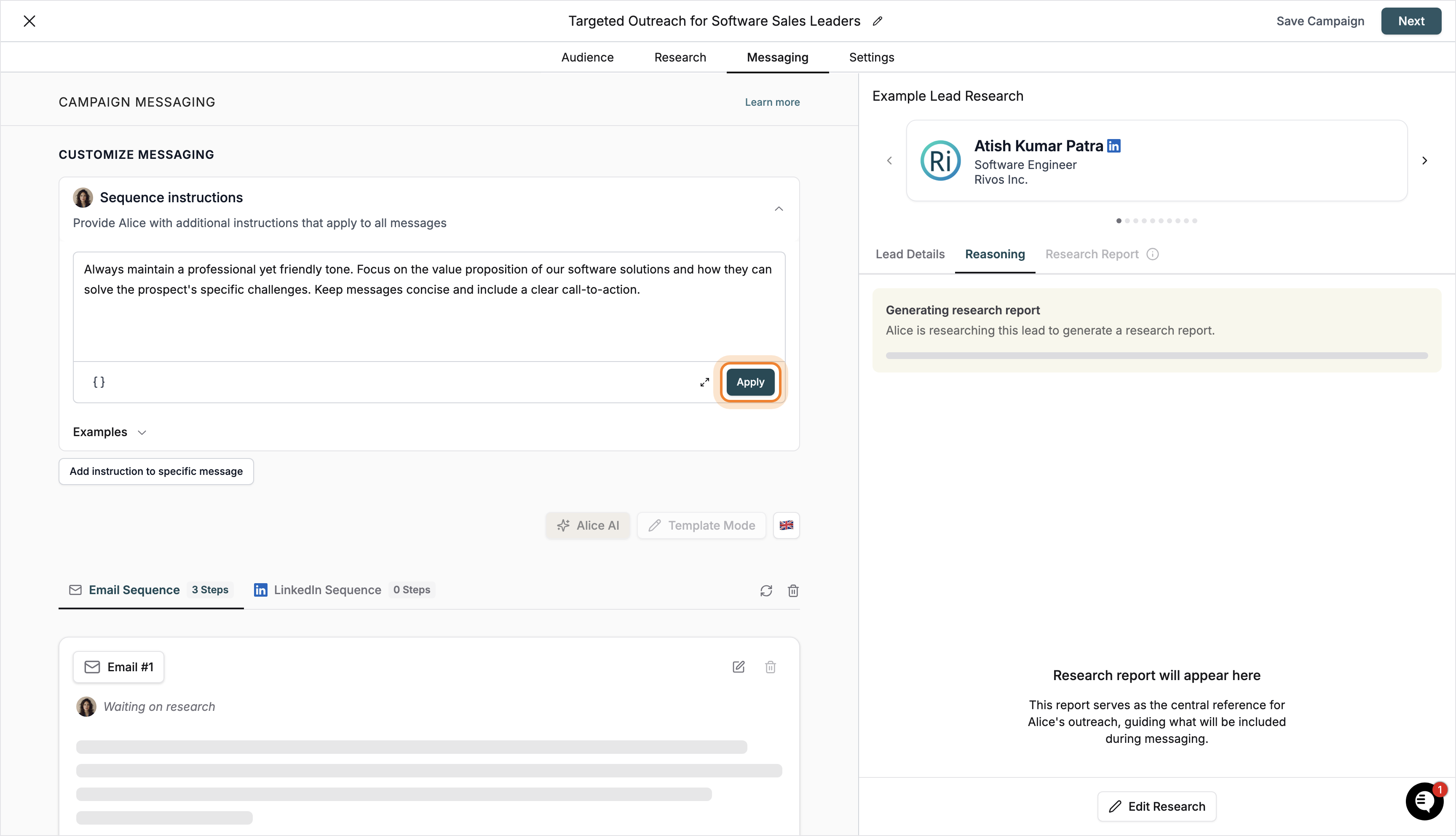Click the pencil icon to rename campaign title
This screenshot has height=836, width=1456.
(x=877, y=21)
